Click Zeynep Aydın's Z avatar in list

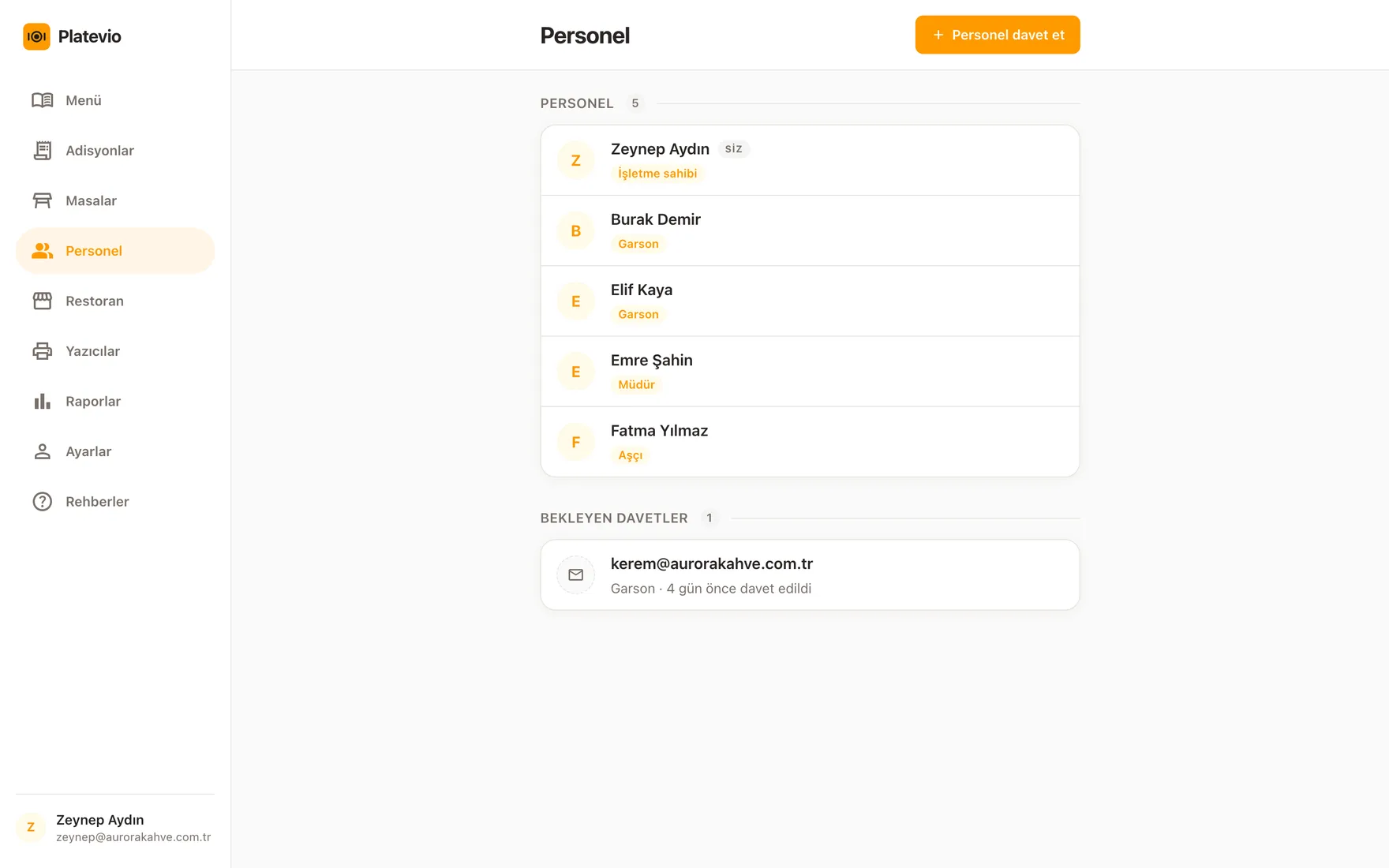click(576, 160)
